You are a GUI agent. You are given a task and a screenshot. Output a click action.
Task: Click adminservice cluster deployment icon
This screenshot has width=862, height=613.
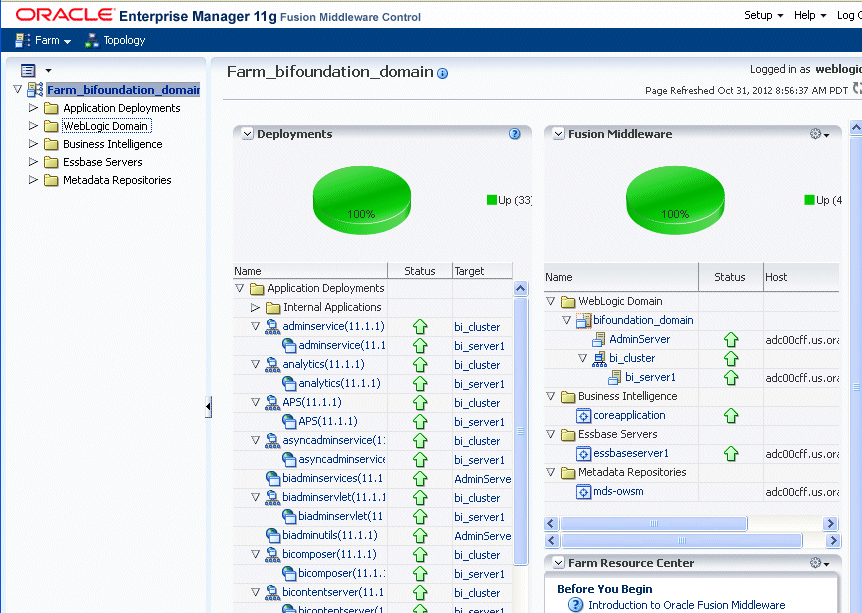click(x=272, y=327)
